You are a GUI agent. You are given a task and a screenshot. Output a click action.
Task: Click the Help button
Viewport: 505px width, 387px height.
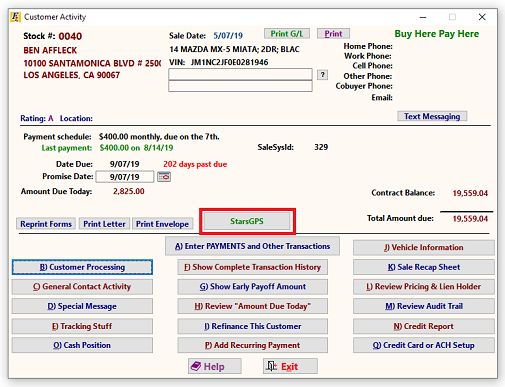pyautogui.click(x=215, y=366)
